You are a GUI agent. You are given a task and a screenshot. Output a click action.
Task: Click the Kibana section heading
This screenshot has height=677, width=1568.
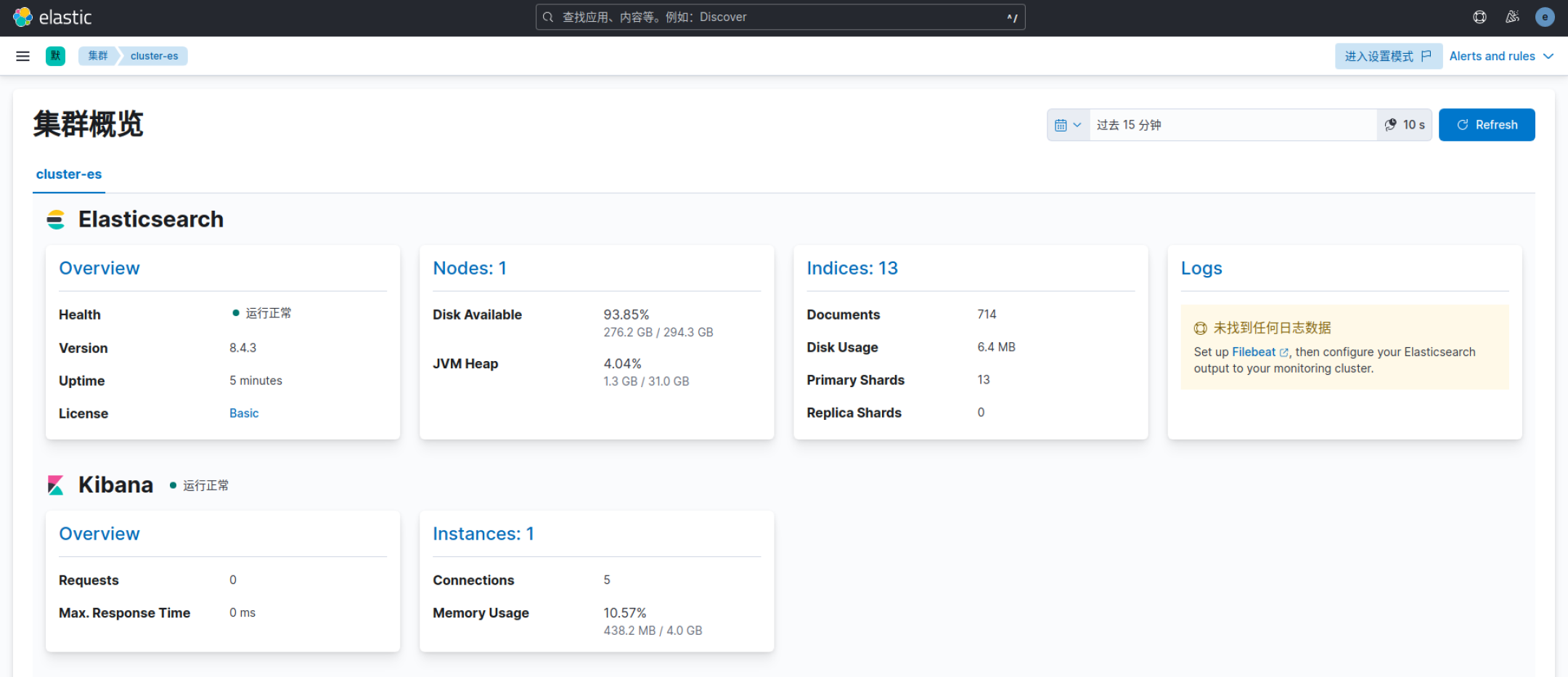(x=116, y=485)
